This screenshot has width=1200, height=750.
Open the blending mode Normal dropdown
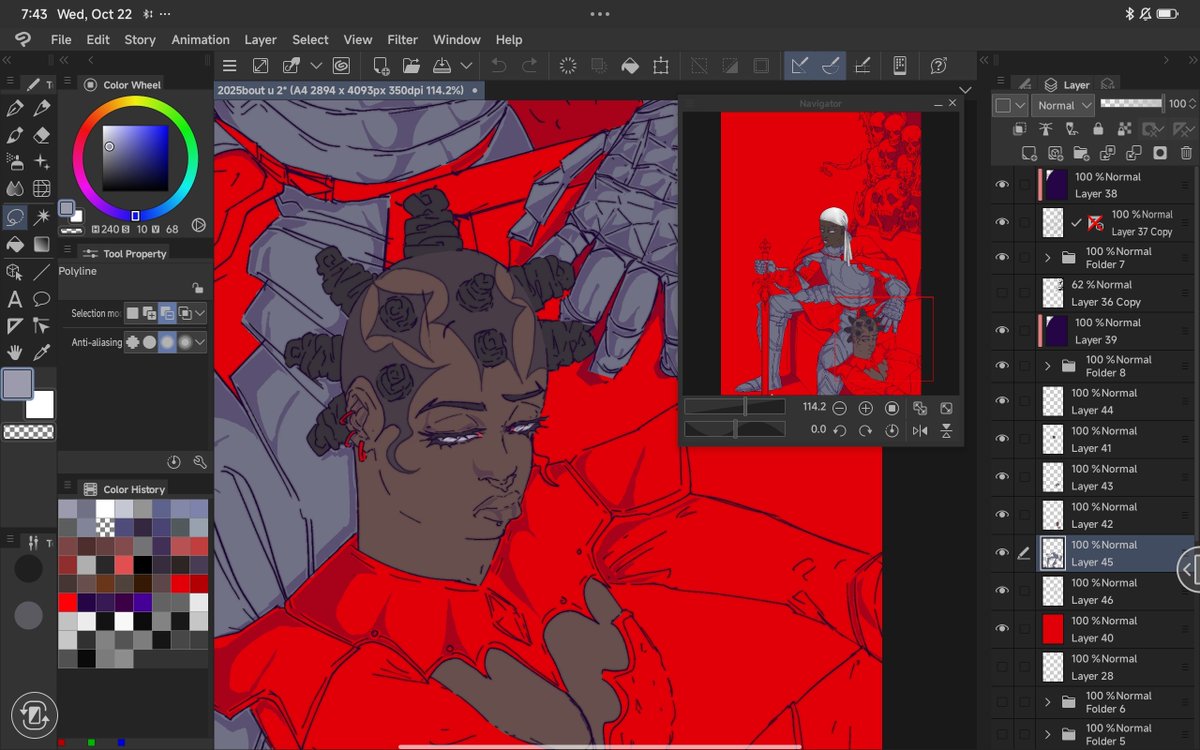click(x=1063, y=105)
